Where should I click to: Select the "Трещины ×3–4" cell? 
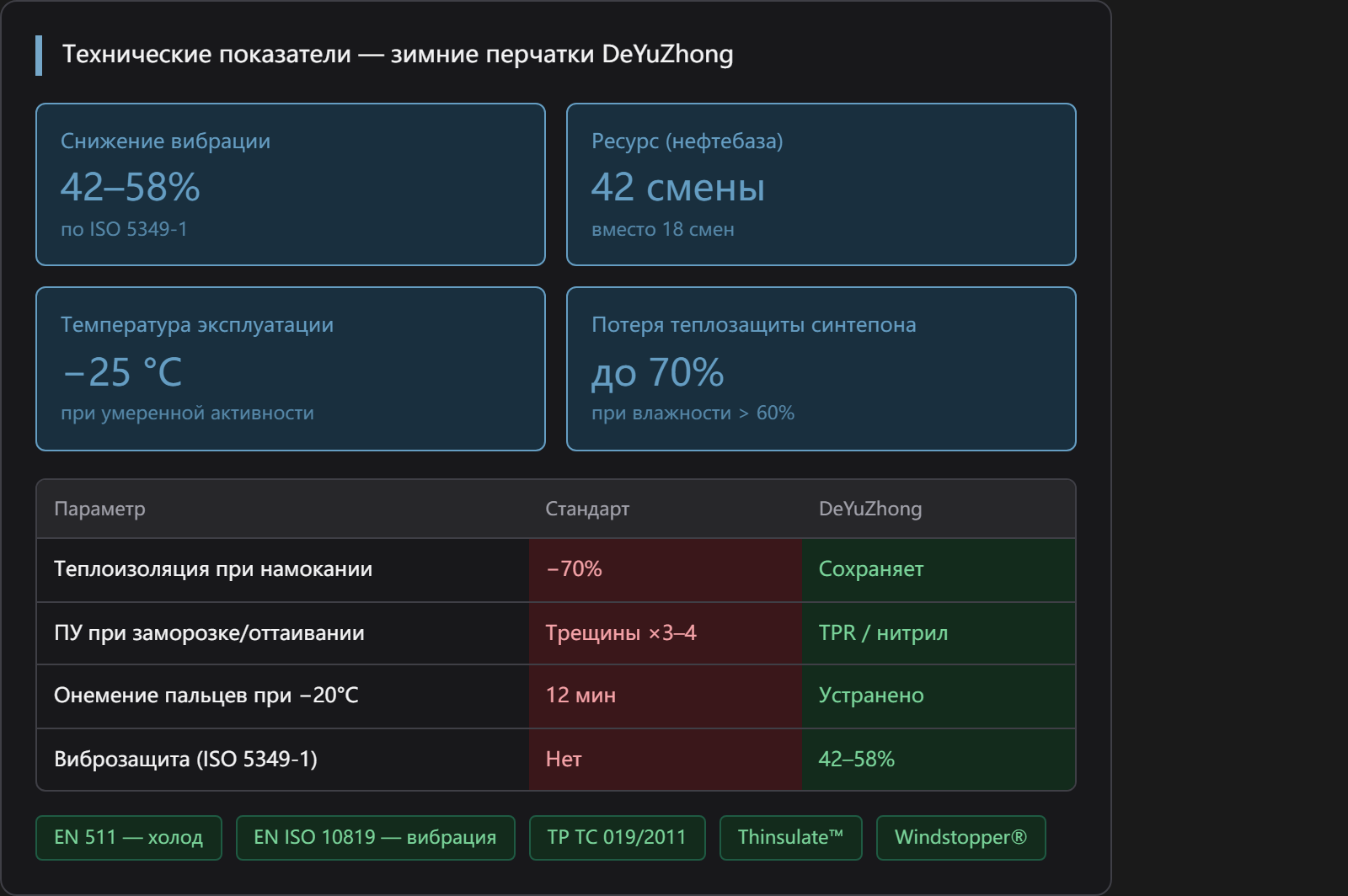click(666, 633)
